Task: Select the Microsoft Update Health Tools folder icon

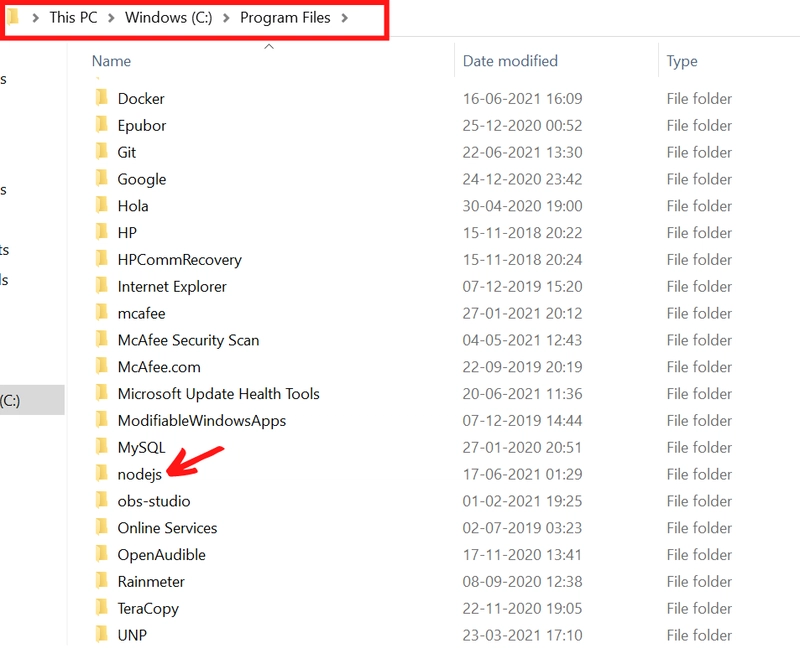Action: 102,393
